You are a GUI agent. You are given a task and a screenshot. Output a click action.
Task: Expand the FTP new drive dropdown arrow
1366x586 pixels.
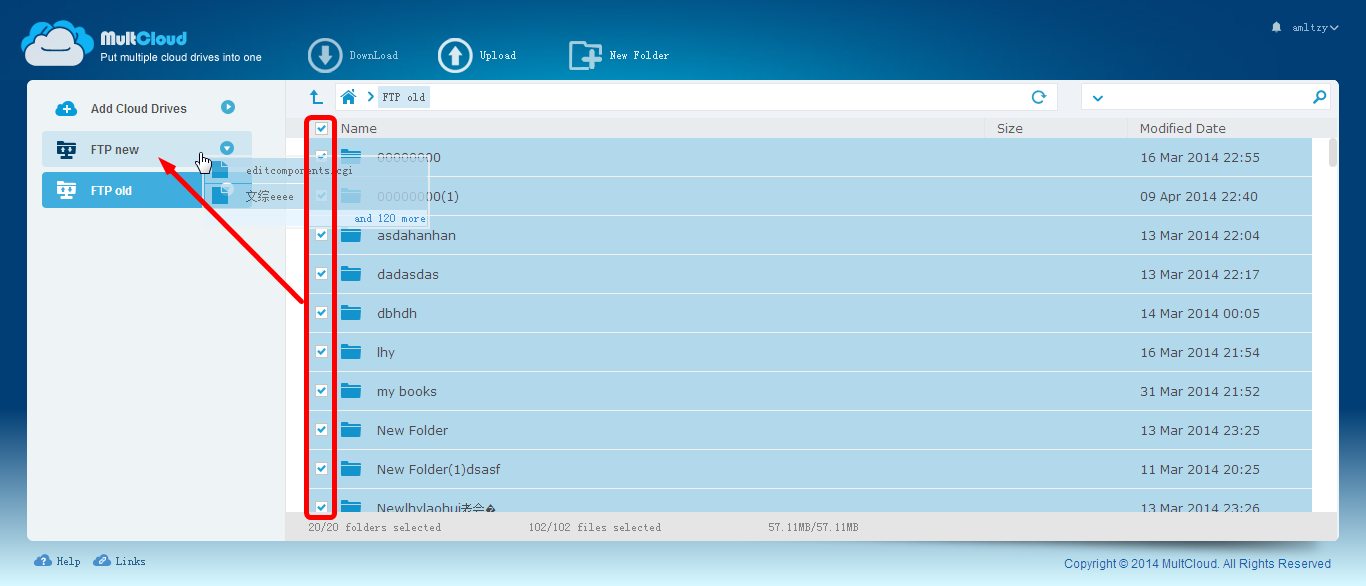(x=227, y=148)
